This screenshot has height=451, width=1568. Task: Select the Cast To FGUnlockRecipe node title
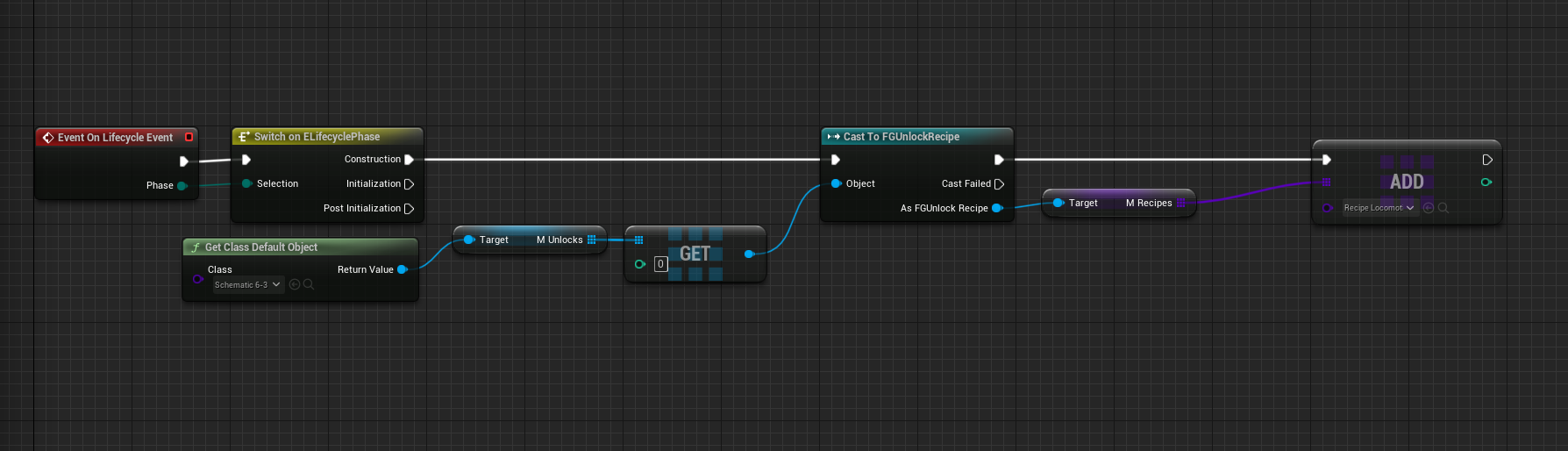902,137
